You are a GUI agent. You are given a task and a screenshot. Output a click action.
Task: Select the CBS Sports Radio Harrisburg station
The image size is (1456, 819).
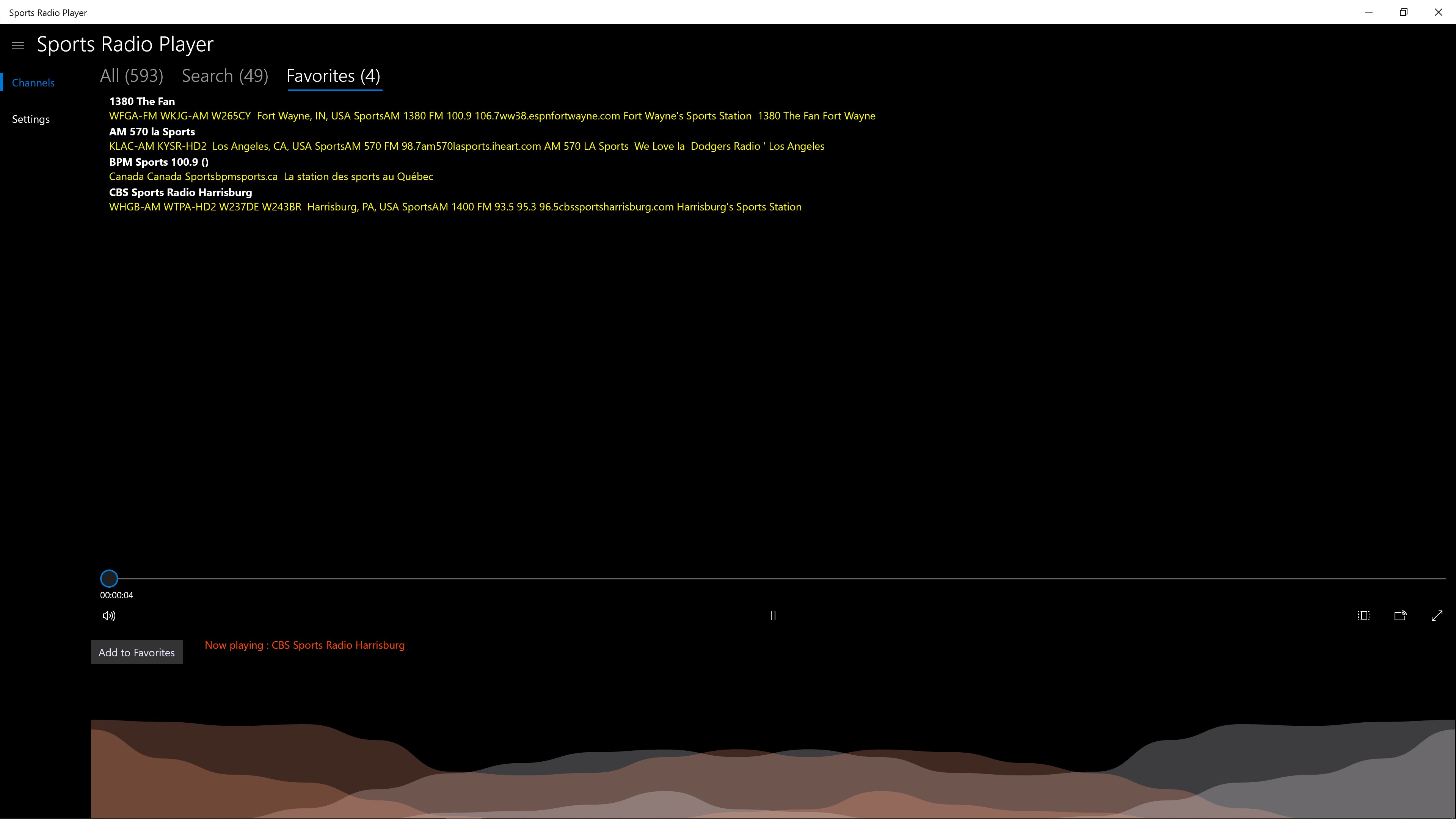pyautogui.click(x=180, y=192)
